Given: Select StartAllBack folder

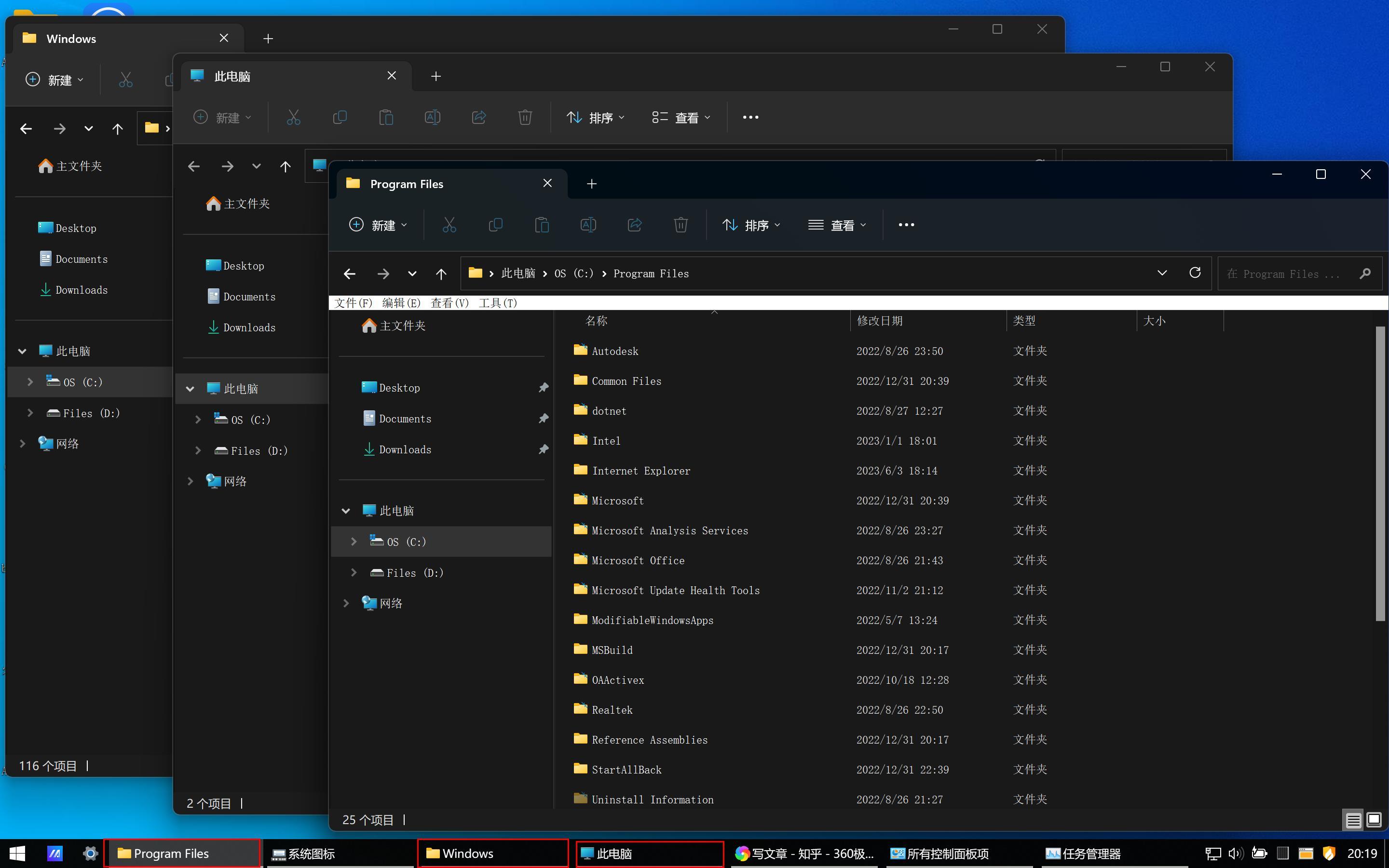Looking at the screenshot, I should (x=626, y=770).
